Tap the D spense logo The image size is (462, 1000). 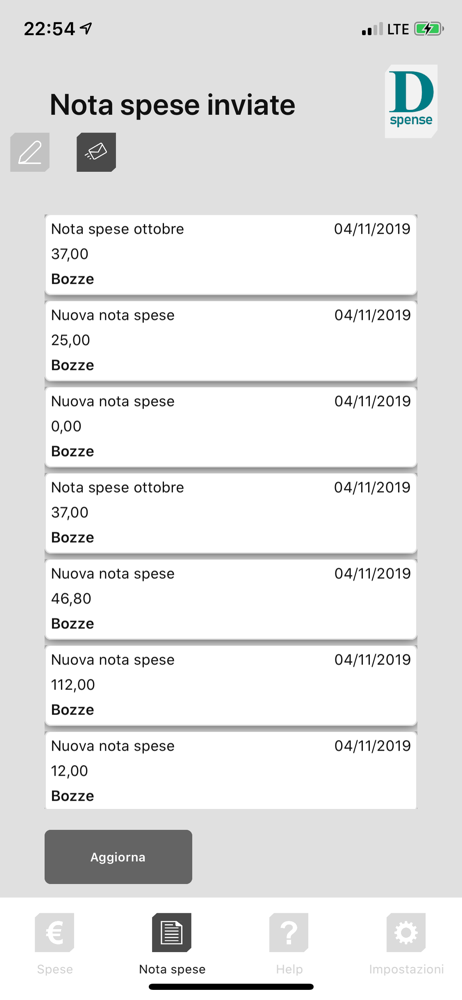point(411,101)
